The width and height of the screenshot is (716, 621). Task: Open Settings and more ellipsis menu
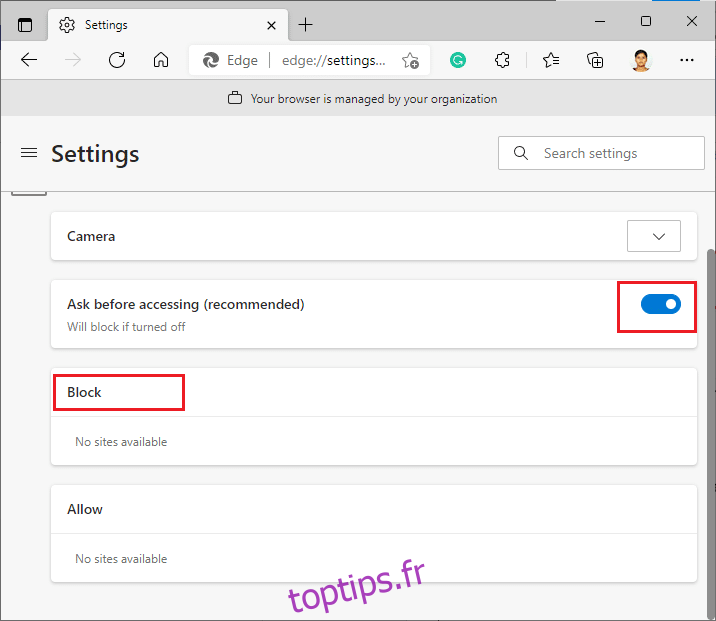(686, 60)
